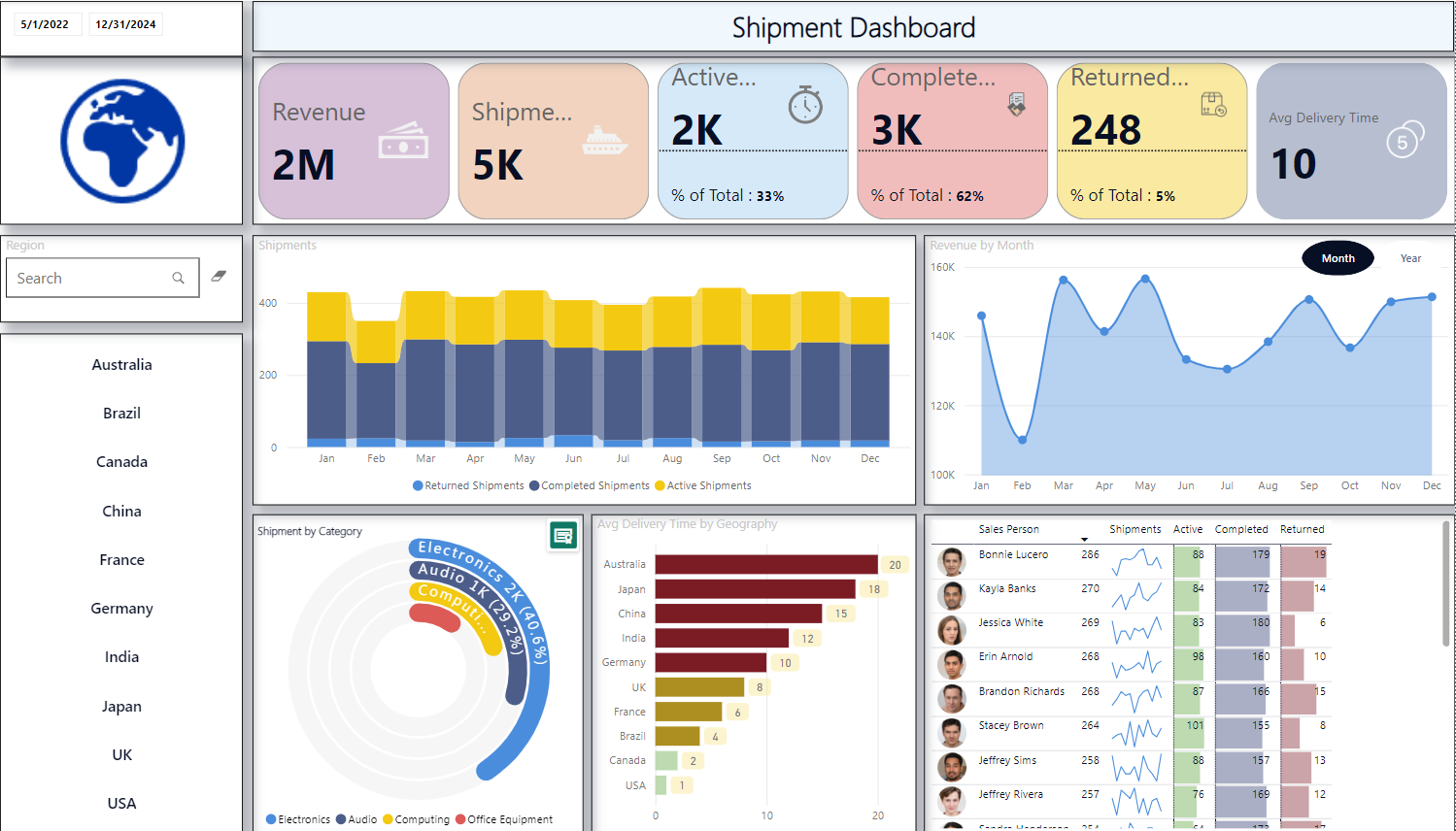Viewport: 1456px width, 831px height.
Task: Click the return box icon on Returned card
Action: 1213,105
